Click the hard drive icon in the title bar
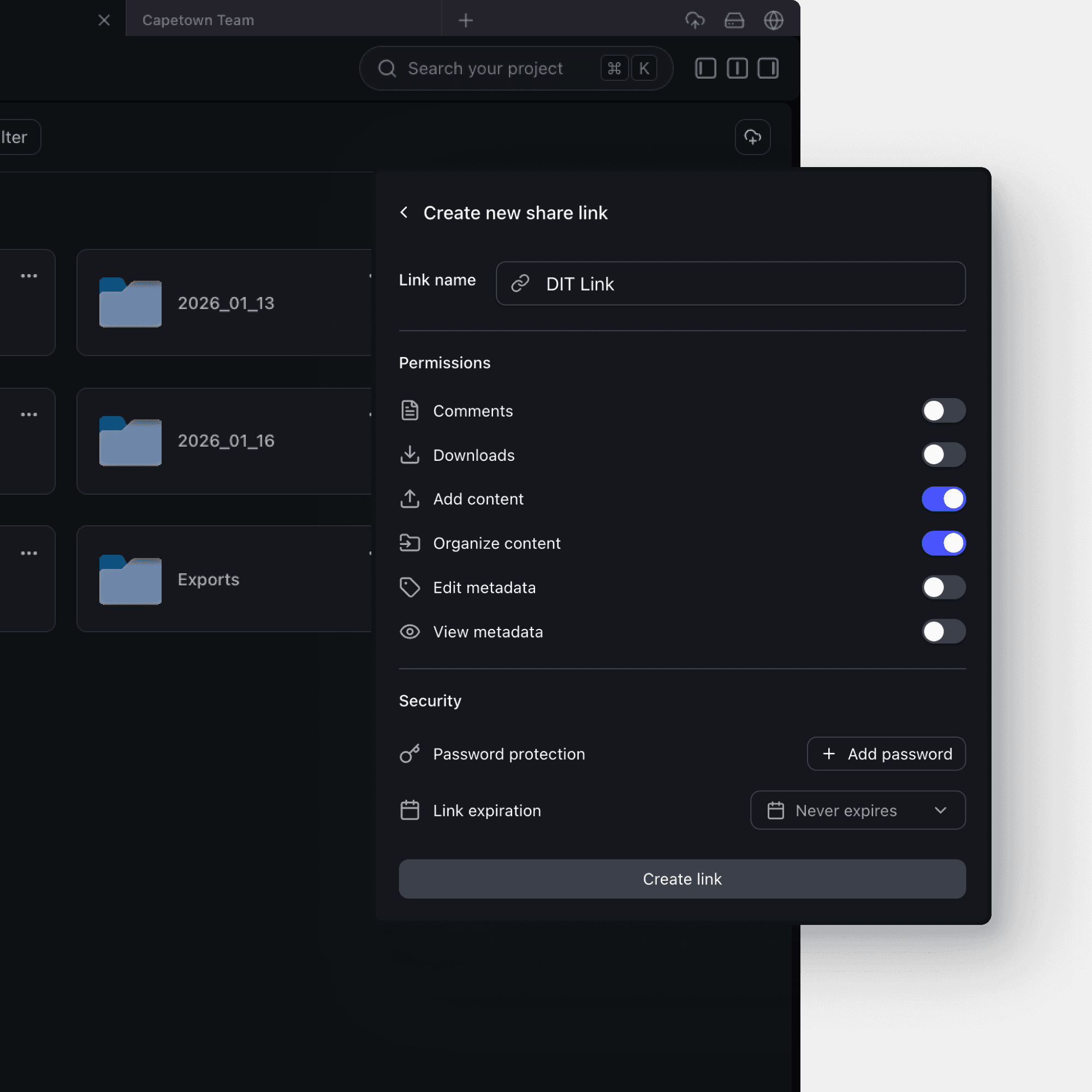 pyautogui.click(x=734, y=20)
